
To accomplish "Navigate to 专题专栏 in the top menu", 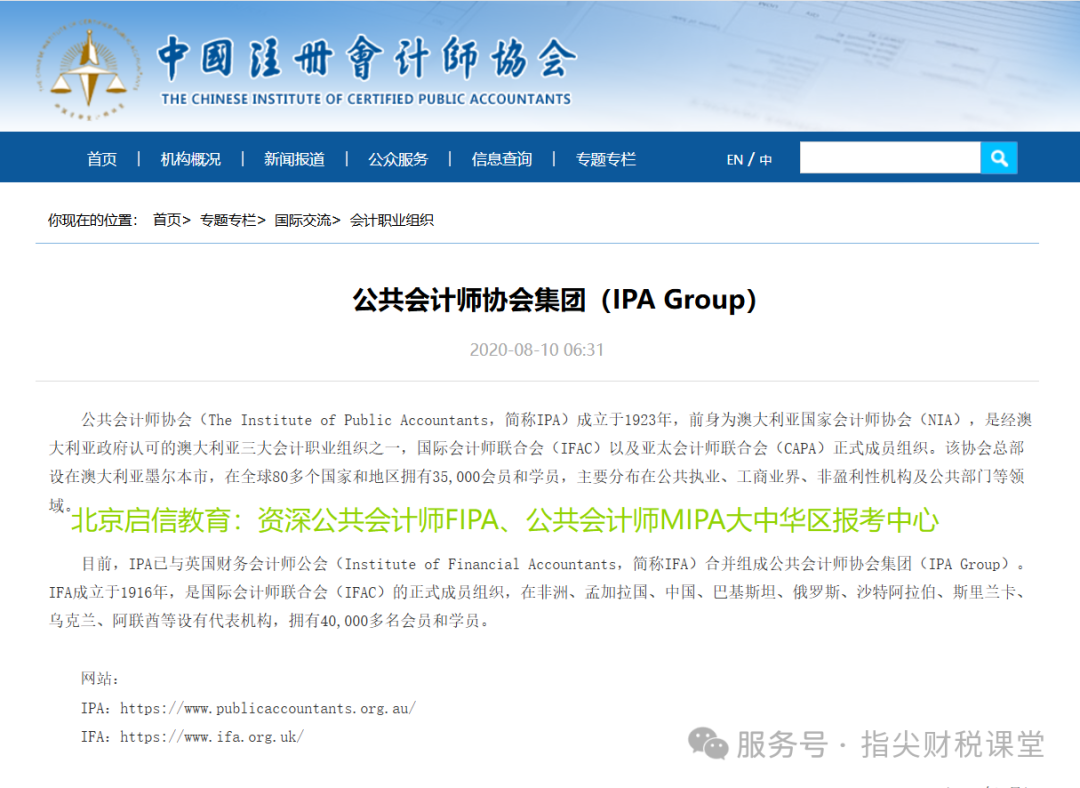I will tap(606, 159).
